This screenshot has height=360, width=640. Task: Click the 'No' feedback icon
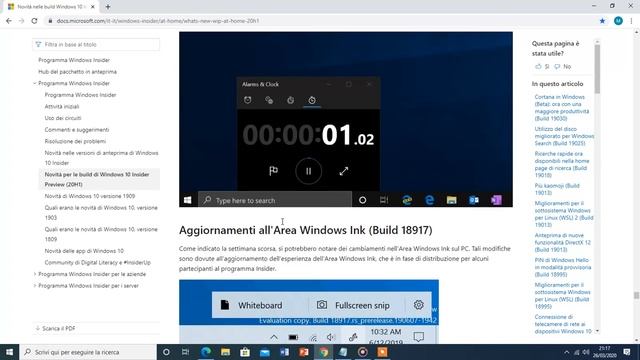coord(557,67)
